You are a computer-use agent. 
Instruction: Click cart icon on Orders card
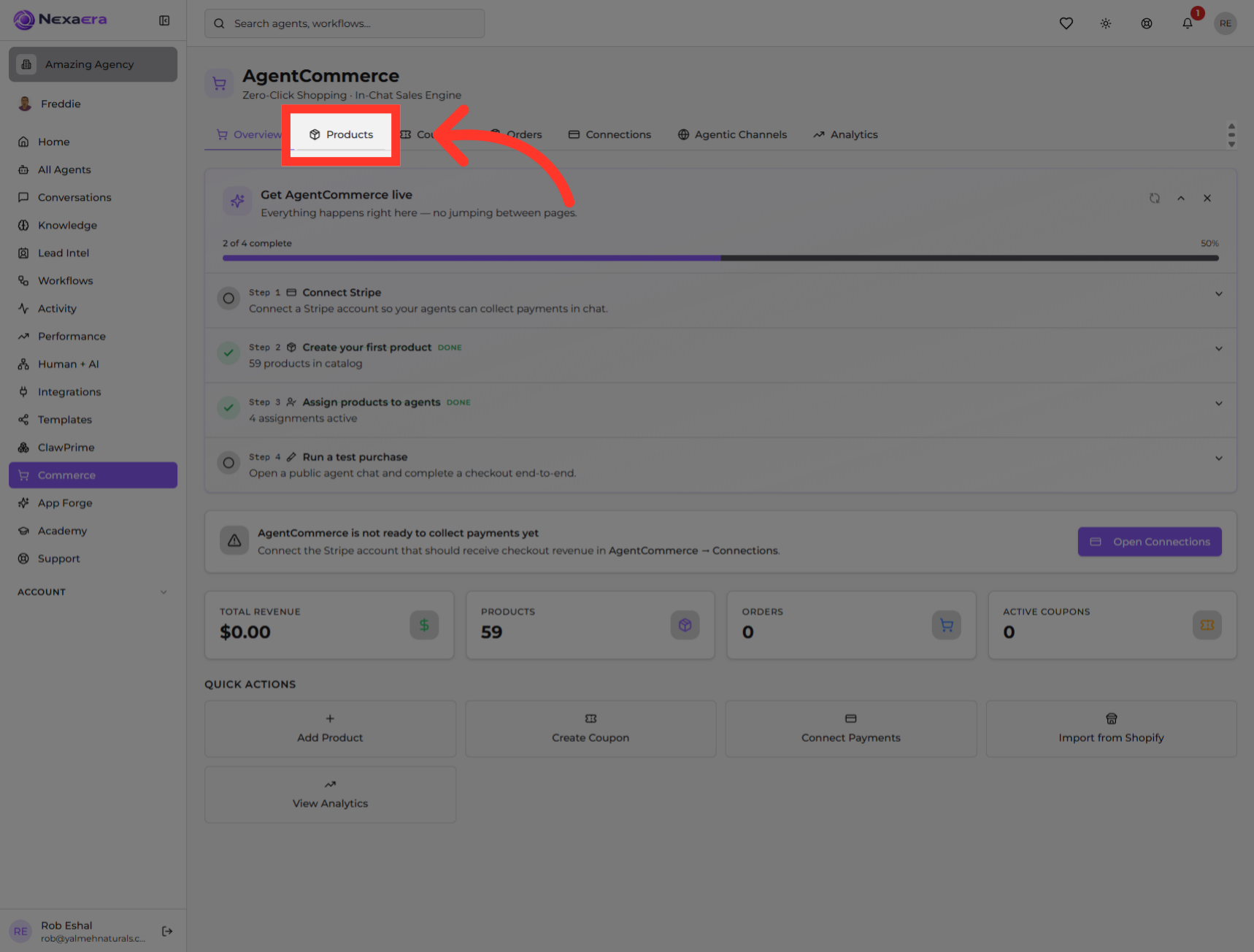(x=946, y=625)
